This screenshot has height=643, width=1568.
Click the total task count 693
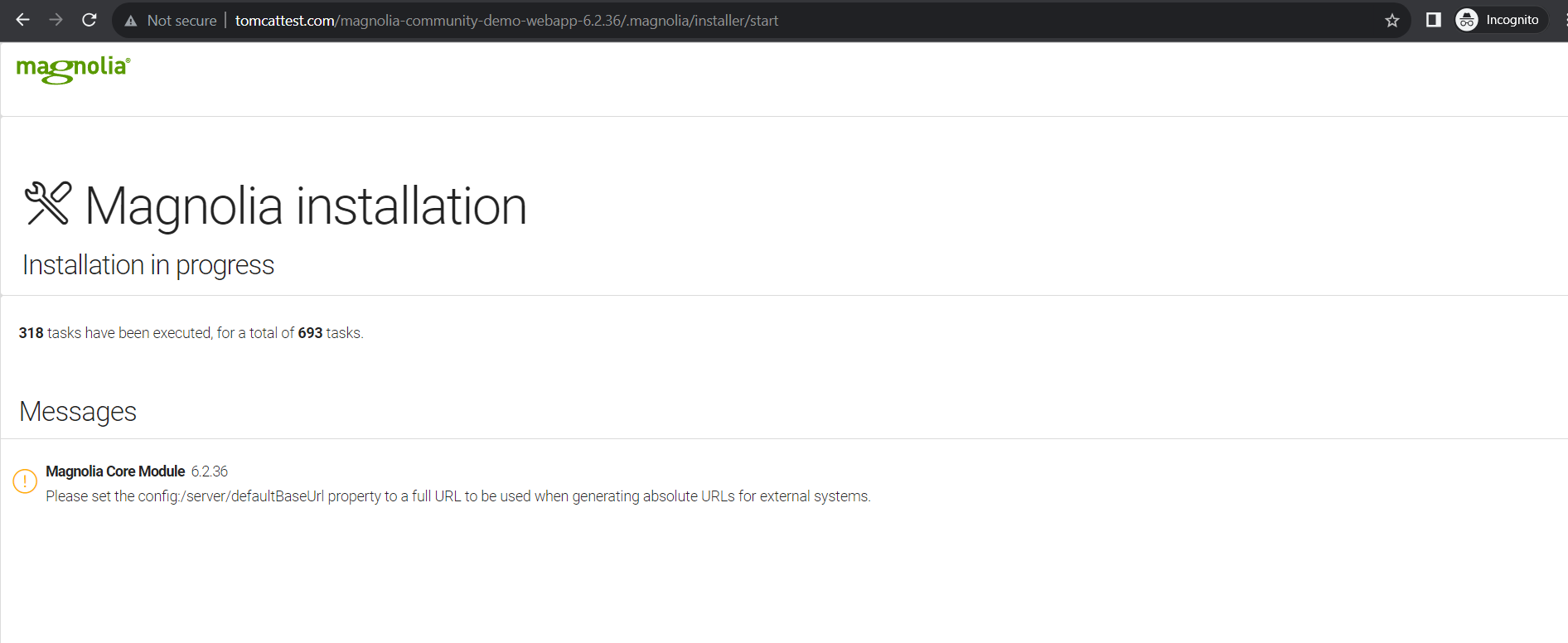310,333
